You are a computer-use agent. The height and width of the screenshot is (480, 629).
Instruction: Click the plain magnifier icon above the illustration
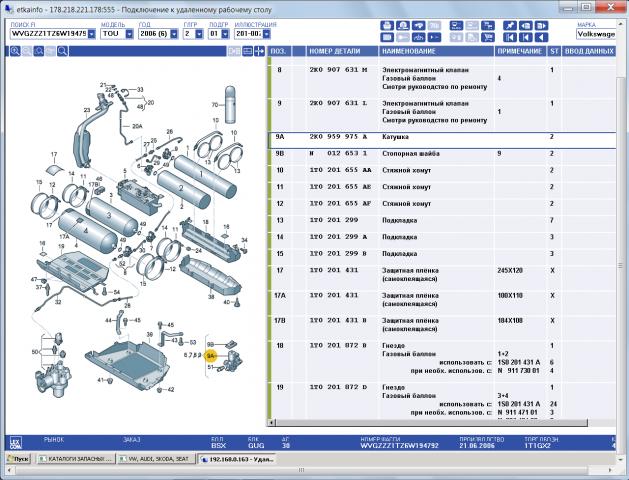(x=62, y=51)
